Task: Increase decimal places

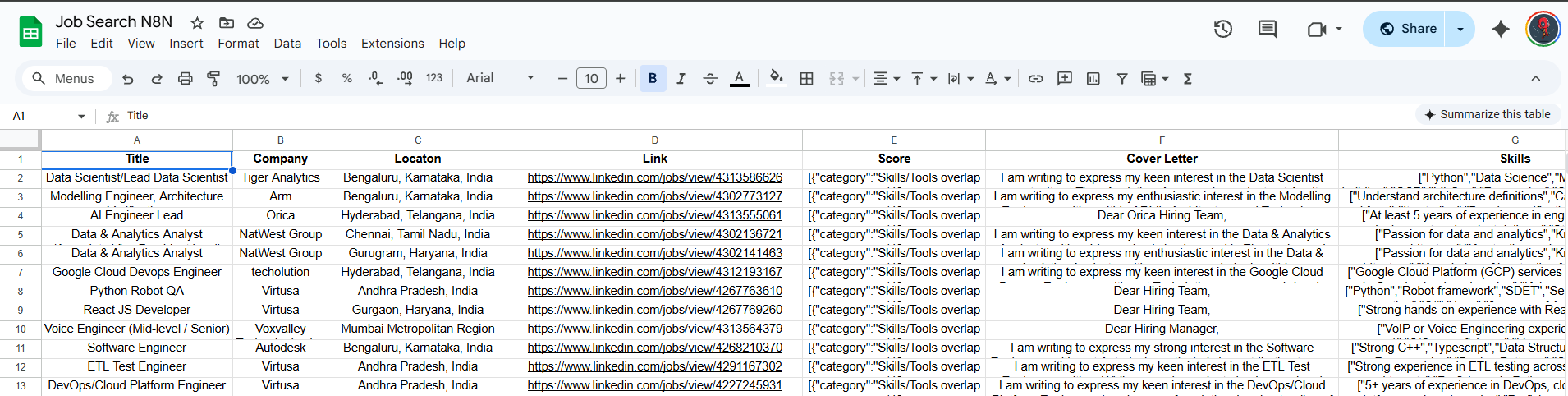Action: tap(405, 79)
